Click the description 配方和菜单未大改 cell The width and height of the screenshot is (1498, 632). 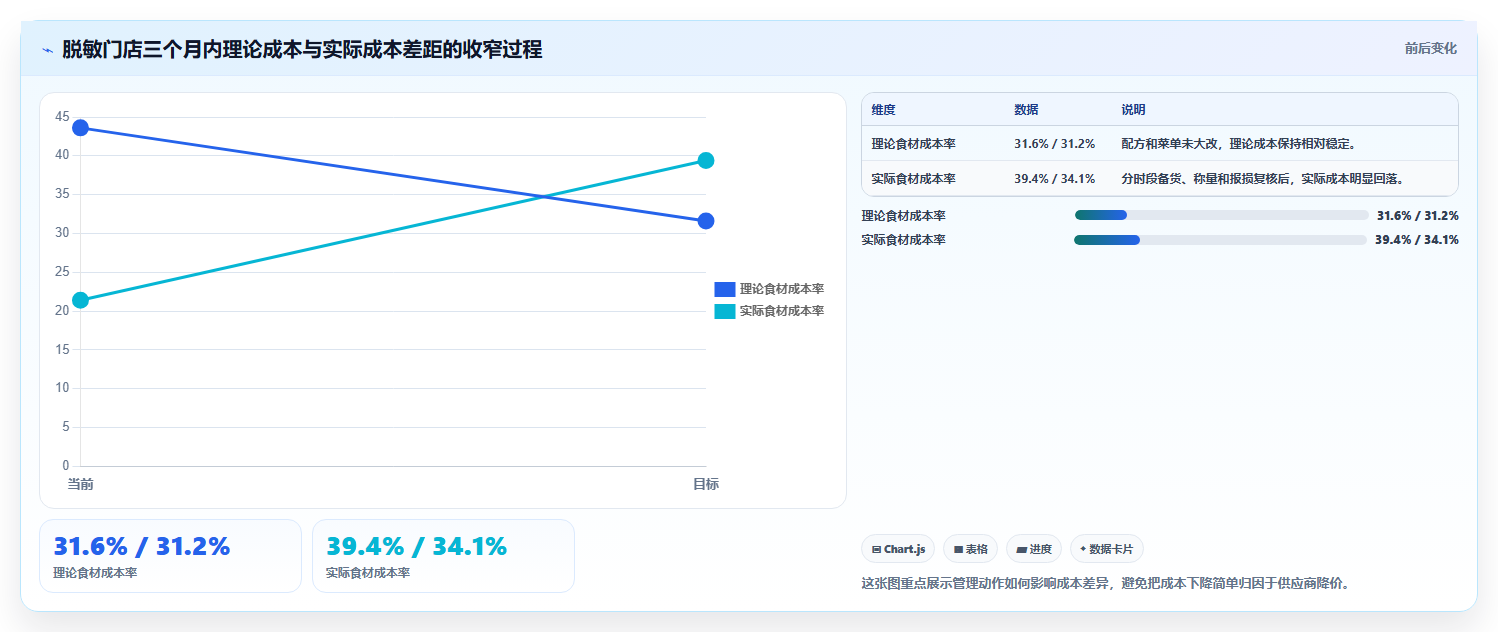[1238, 144]
